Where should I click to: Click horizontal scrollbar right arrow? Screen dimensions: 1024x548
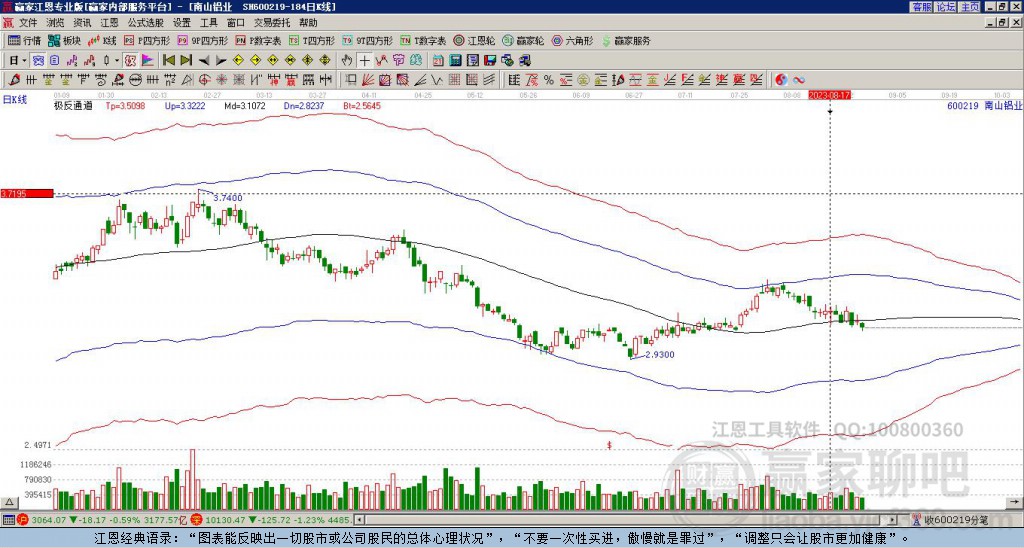pyautogui.click(x=893, y=520)
